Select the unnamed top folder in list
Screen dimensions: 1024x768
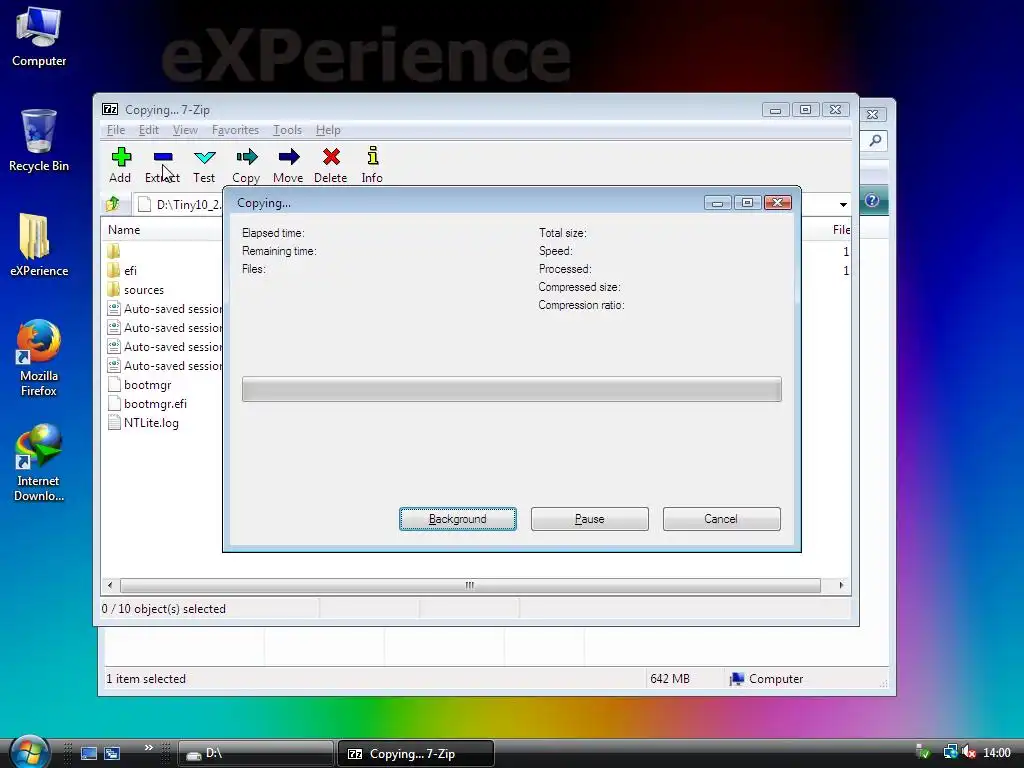tap(114, 251)
